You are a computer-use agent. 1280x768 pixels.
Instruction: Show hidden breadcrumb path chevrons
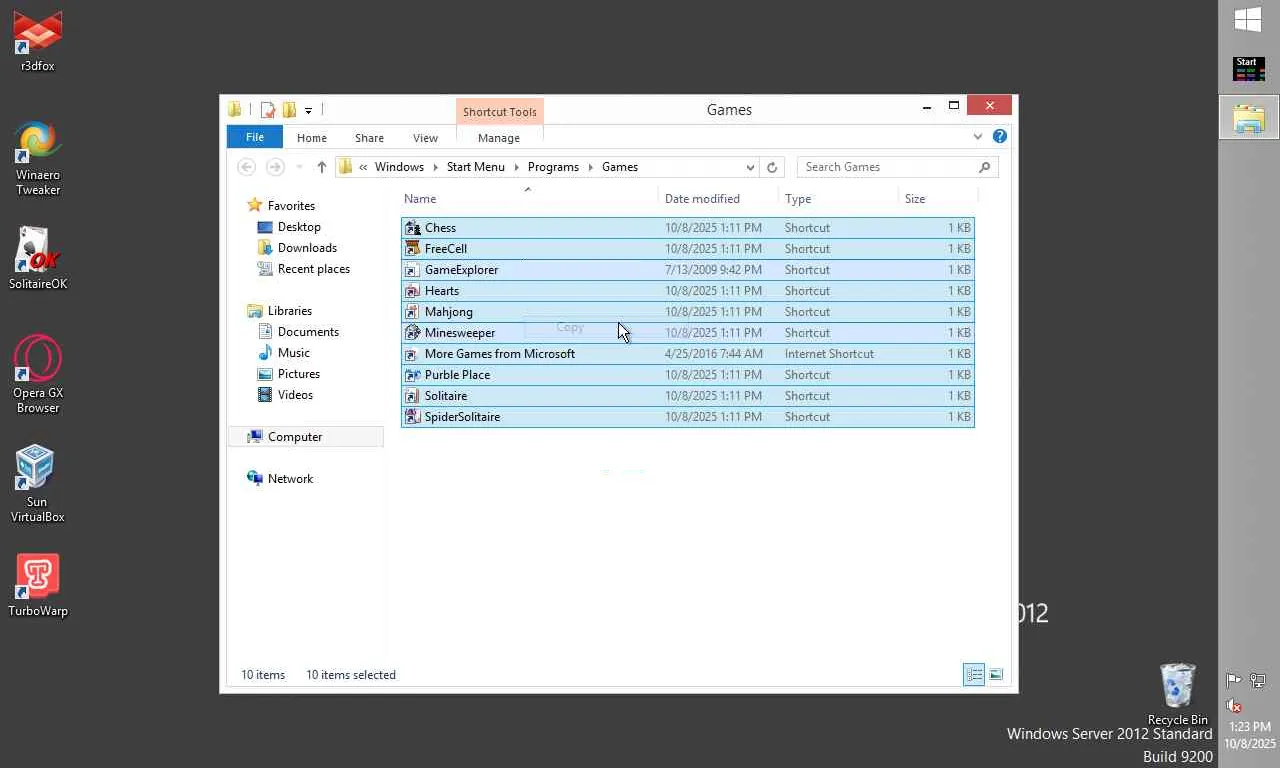(363, 167)
